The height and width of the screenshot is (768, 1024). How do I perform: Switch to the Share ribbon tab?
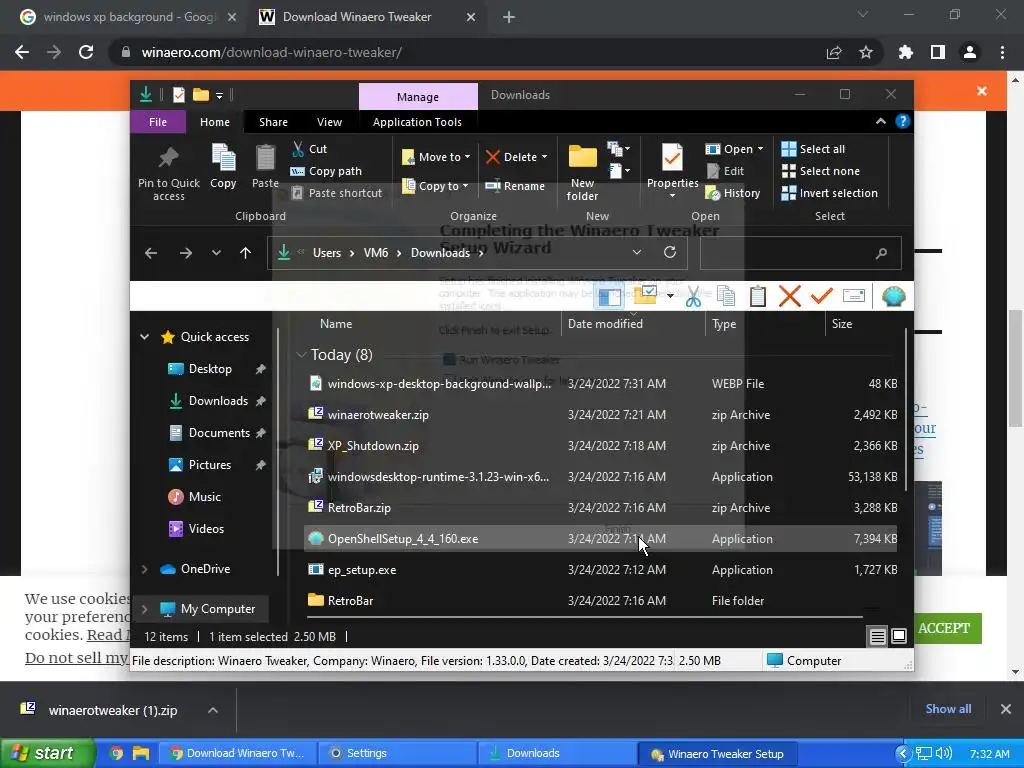pyautogui.click(x=273, y=122)
